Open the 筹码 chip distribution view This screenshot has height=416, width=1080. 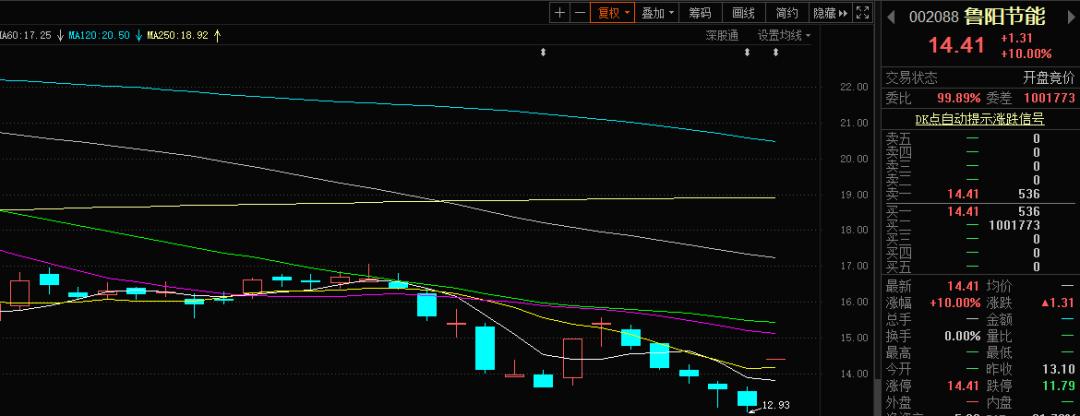tap(700, 12)
